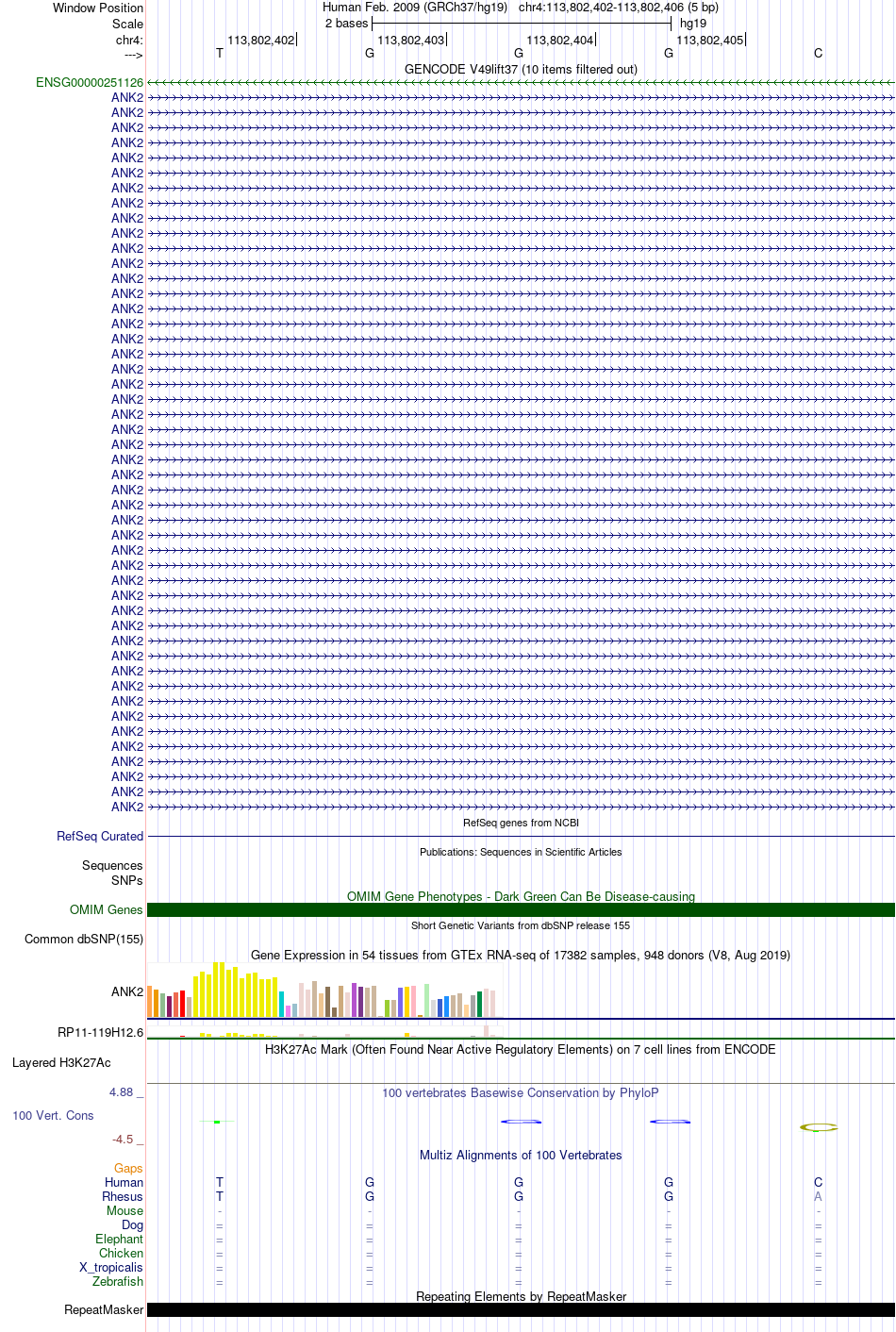The height and width of the screenshot is (1332, 896).
Task: Click the Chicken species label
Action: coord(122,1254)
